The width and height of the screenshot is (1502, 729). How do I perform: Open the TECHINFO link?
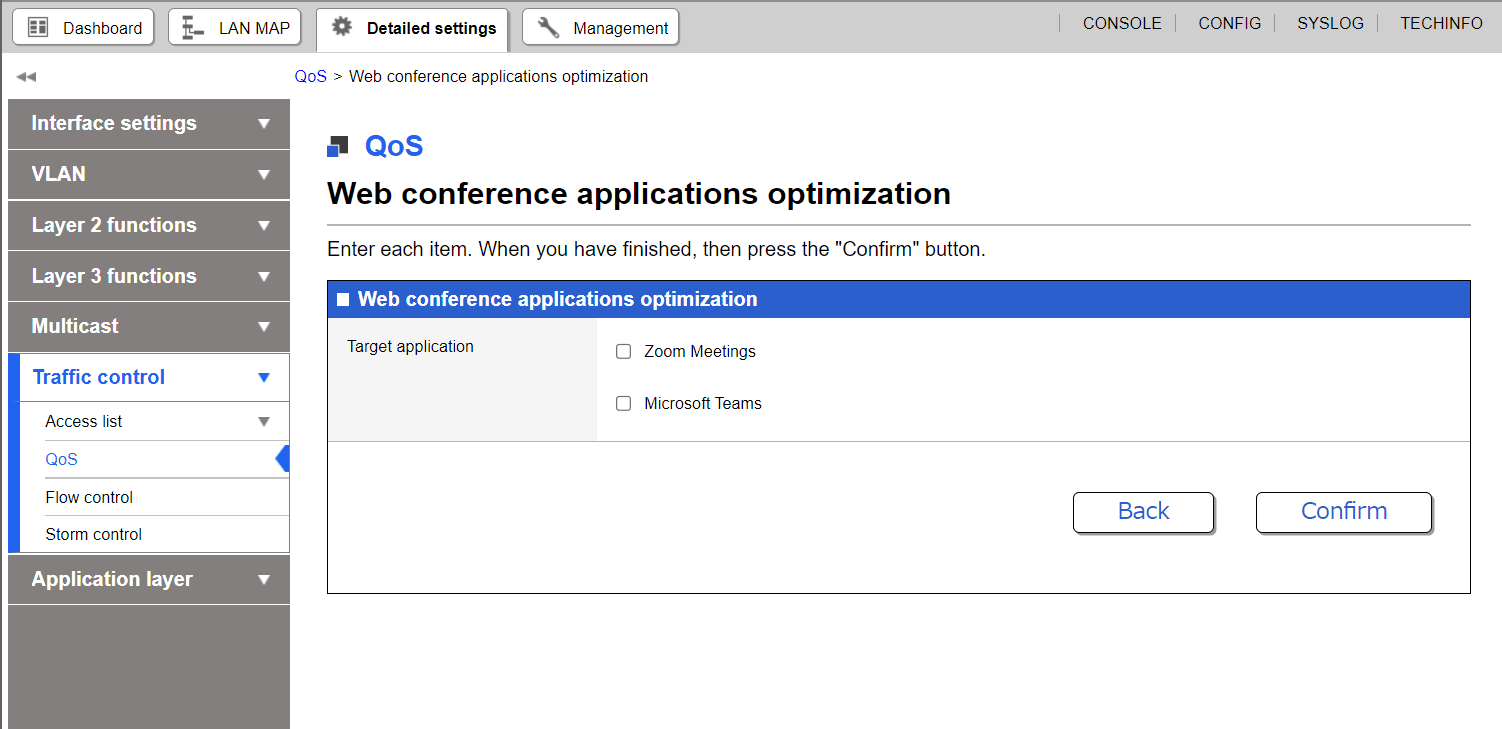pos(1441,23)
